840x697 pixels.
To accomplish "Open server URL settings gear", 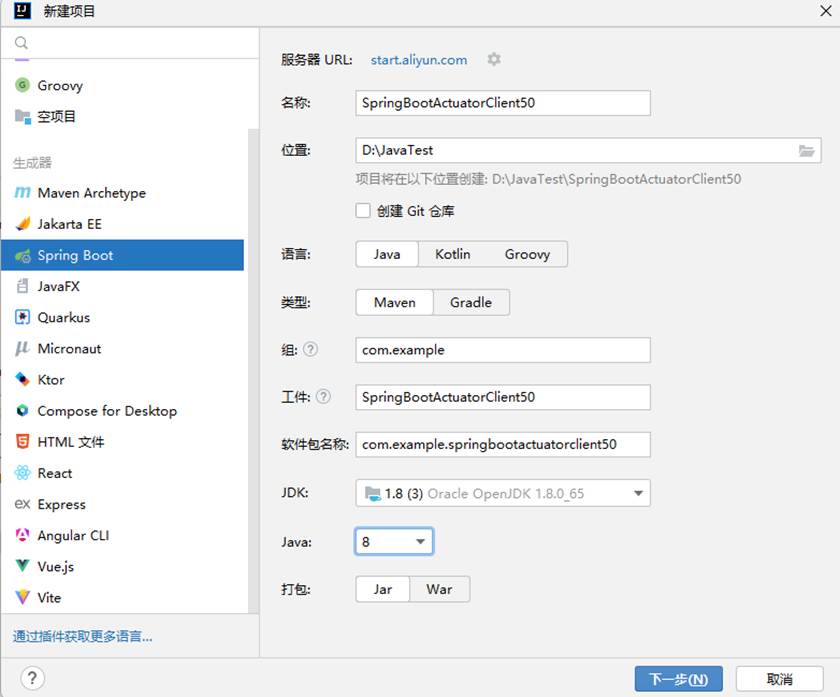I will click(494, 59).
